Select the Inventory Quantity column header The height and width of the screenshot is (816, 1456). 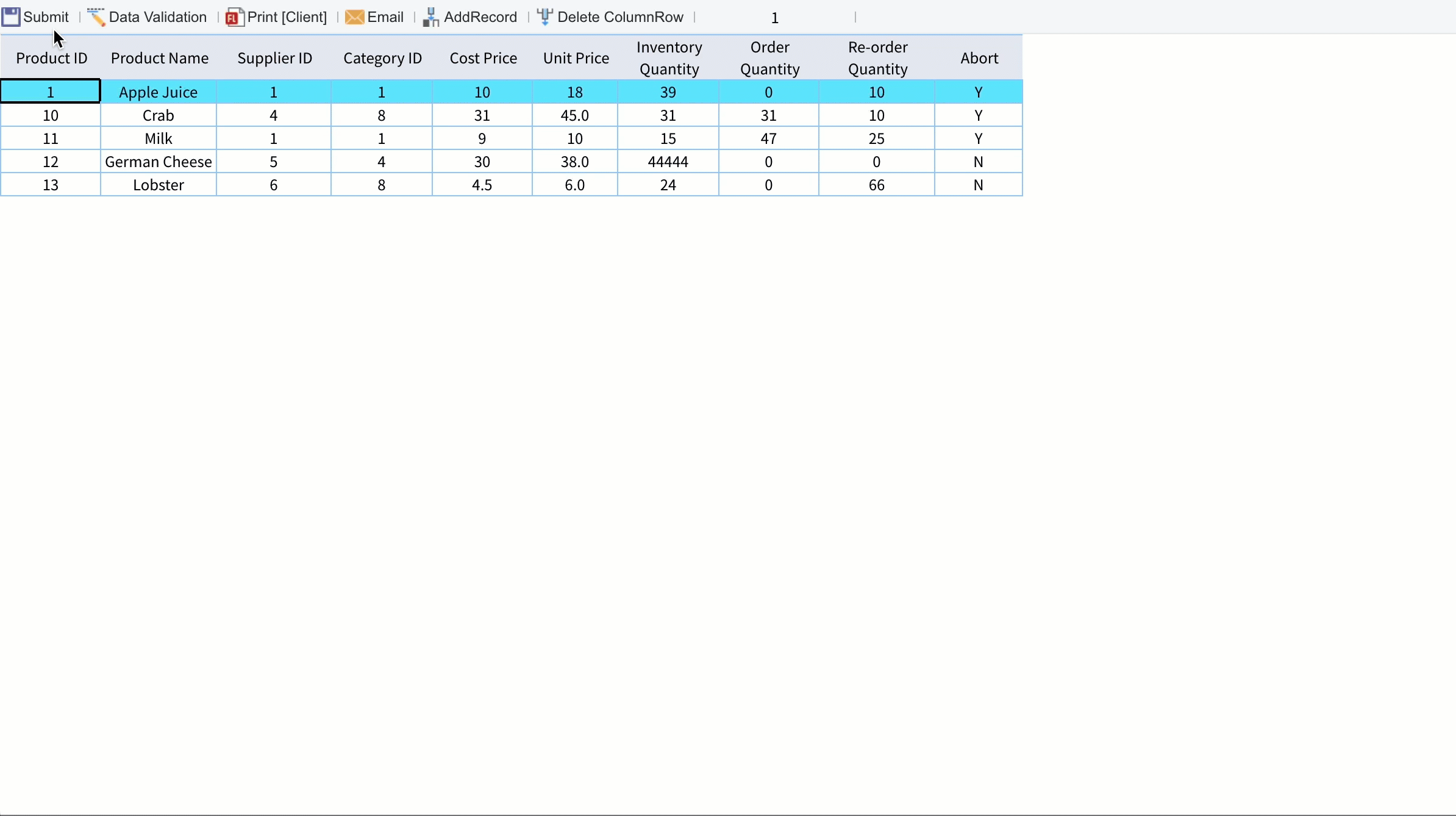point(669,58)
